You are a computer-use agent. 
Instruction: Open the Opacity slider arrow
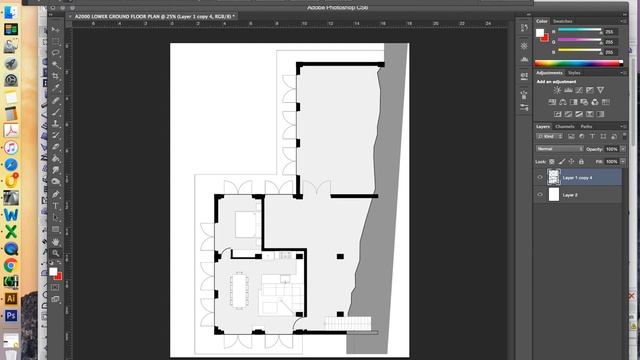click(623, 149)
